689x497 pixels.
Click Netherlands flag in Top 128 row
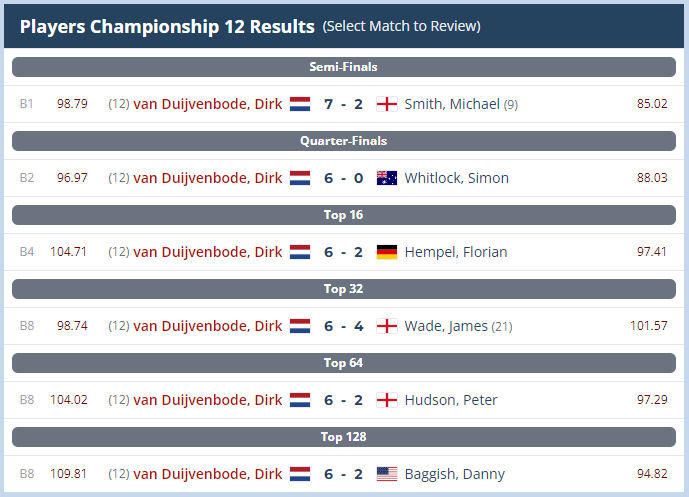point(300,474)
